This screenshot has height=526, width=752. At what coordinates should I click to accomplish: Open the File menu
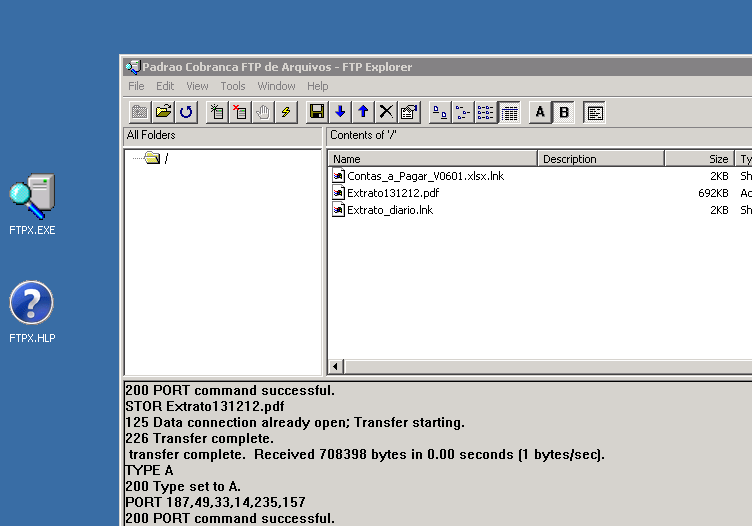pos(136,86)
